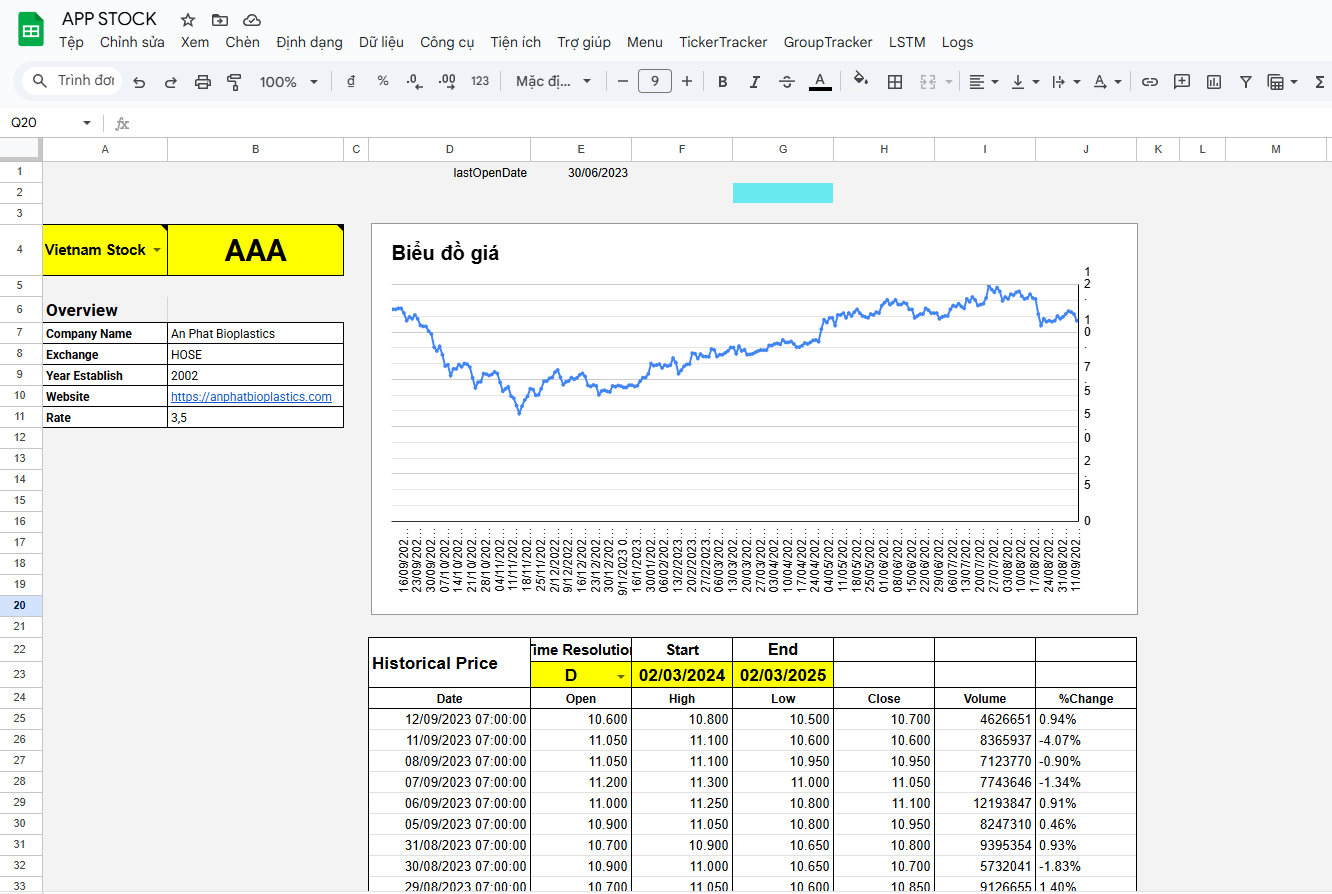1332x894 pixels.
Task: Open horizontal align dropdown
Action: [984, 82]
